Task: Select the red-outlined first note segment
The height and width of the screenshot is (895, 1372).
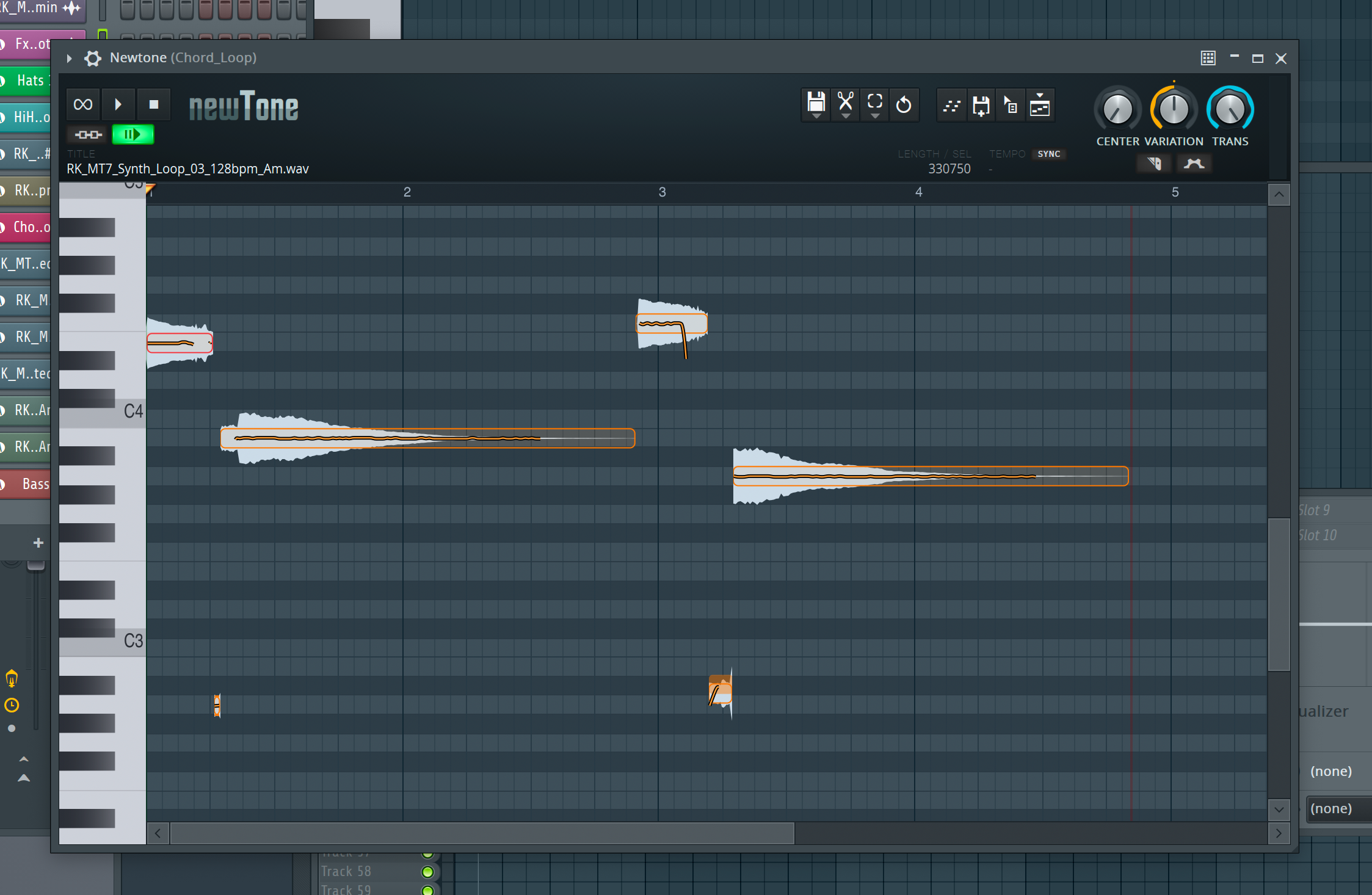Action: [x=180, y=343]
